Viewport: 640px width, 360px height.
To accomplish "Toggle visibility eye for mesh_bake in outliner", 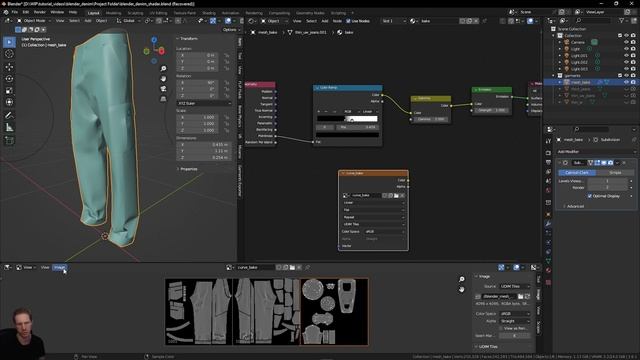I will click(x=626, y=82).
